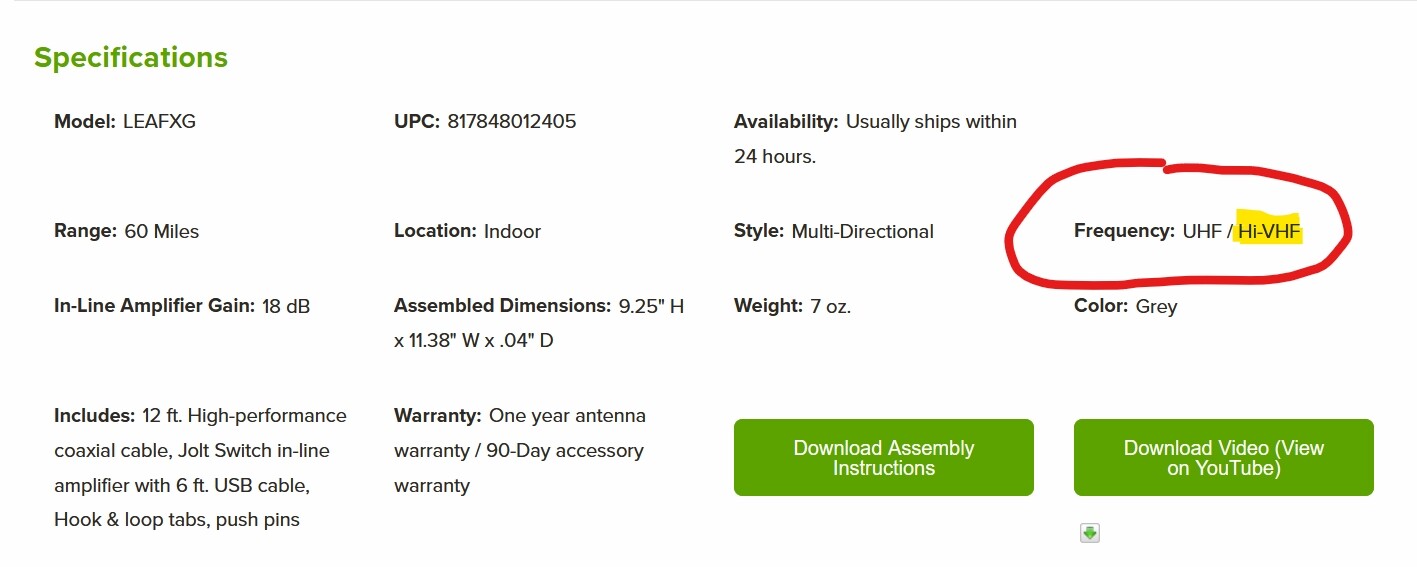Click the Availability label
This screenshot has width=1417, height=567.
(786, 121)
